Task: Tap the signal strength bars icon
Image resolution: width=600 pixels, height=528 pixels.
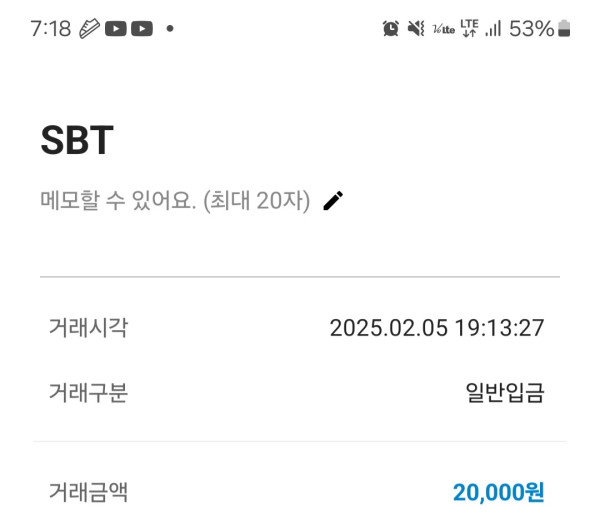Action: [493, 29]
